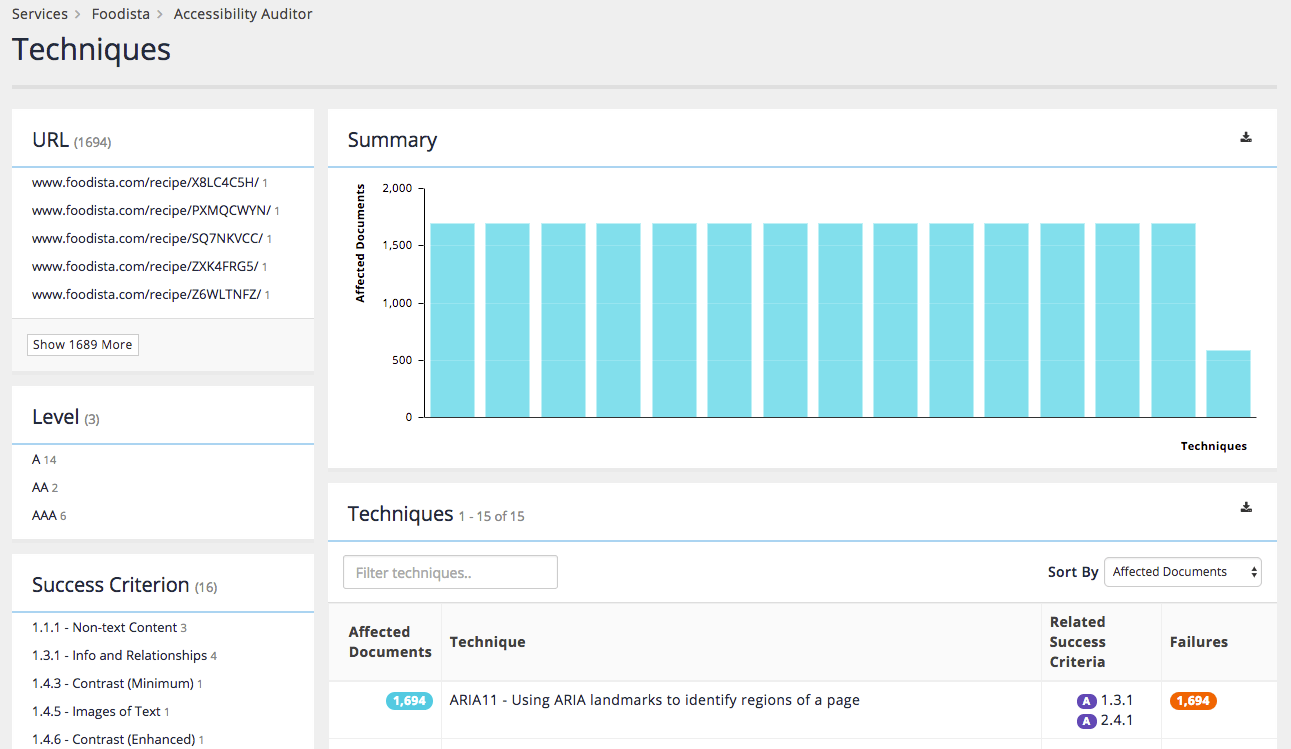Click the shortest last bar in chart
The height and width of the screenshot is (749, 1291).
[x=1228, y=384]
